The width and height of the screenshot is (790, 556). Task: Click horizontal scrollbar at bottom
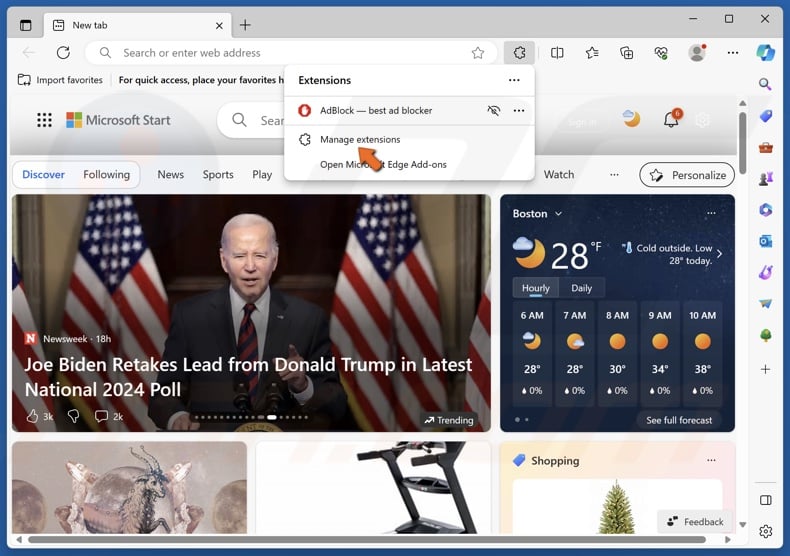(367, 539)
